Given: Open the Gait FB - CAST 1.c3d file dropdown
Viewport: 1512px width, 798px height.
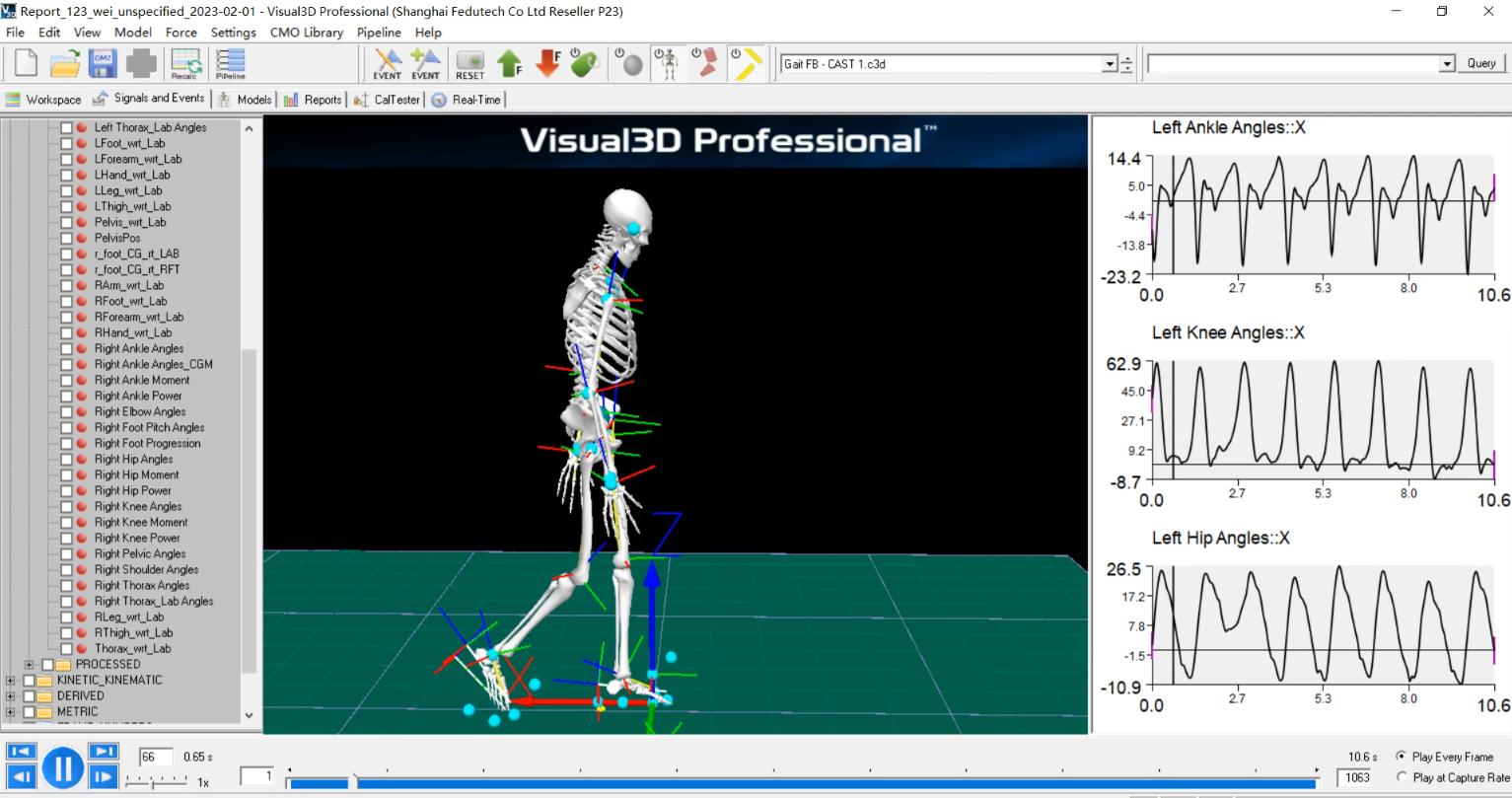Looking at the screenshot, I should pyautogui.click(x=1110, y=63).
